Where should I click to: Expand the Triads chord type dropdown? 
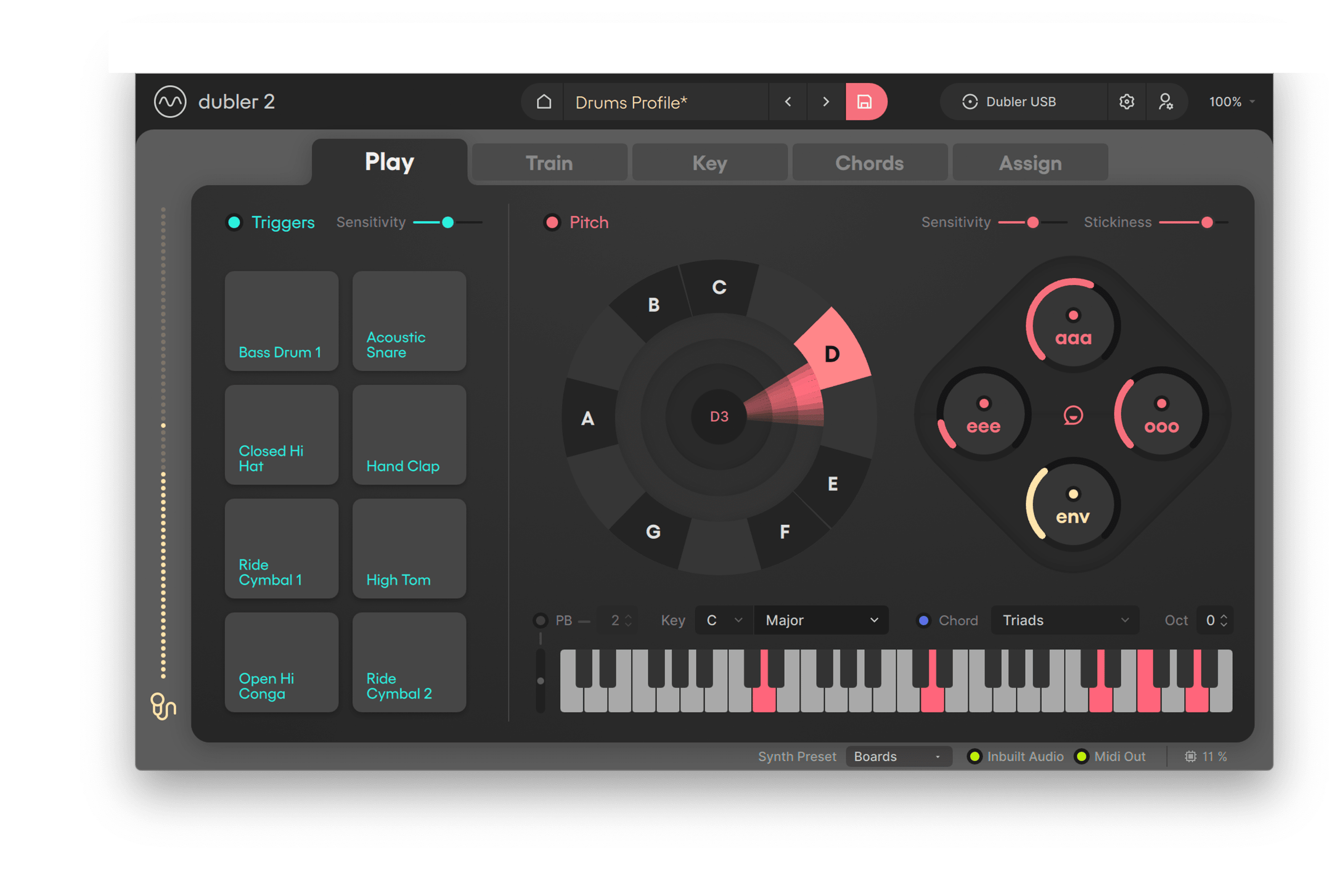point(1064,620)
